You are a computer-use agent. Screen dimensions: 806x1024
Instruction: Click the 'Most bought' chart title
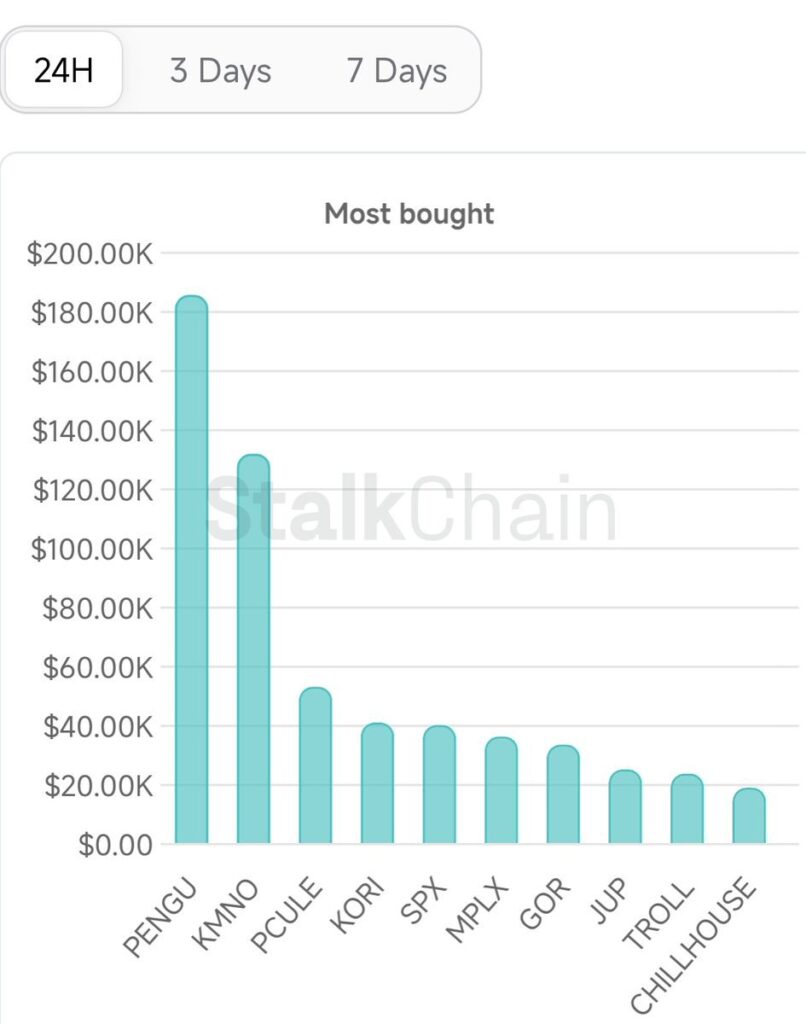409,213
